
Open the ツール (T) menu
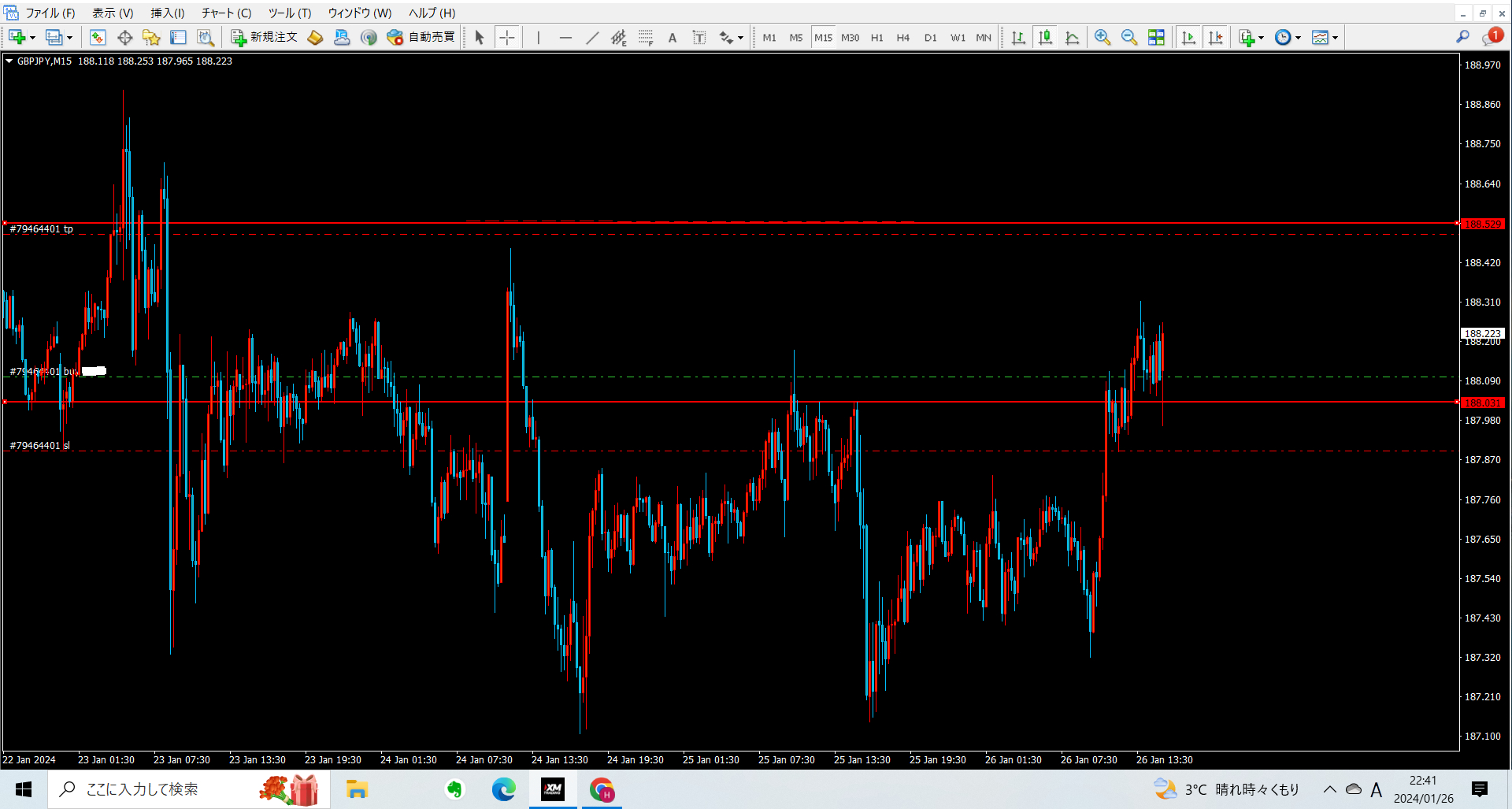[x=290, y=13]
